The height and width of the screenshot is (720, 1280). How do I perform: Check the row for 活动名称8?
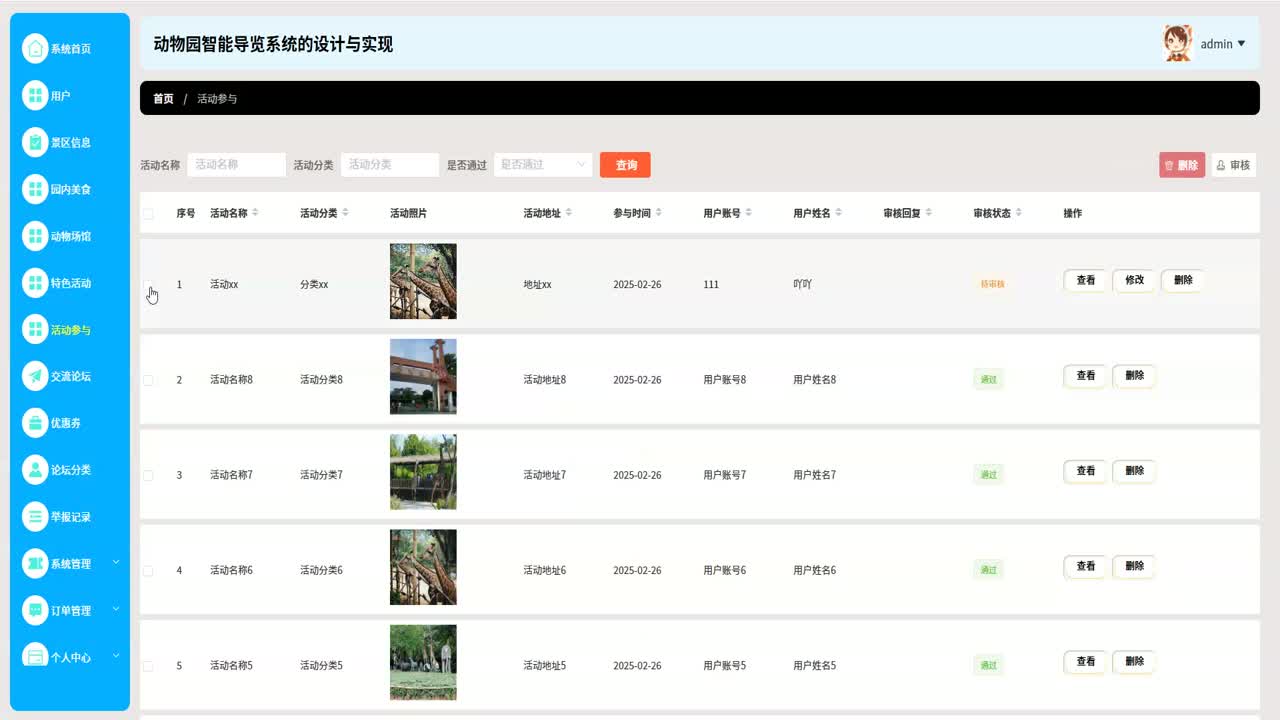coord(148,380)
